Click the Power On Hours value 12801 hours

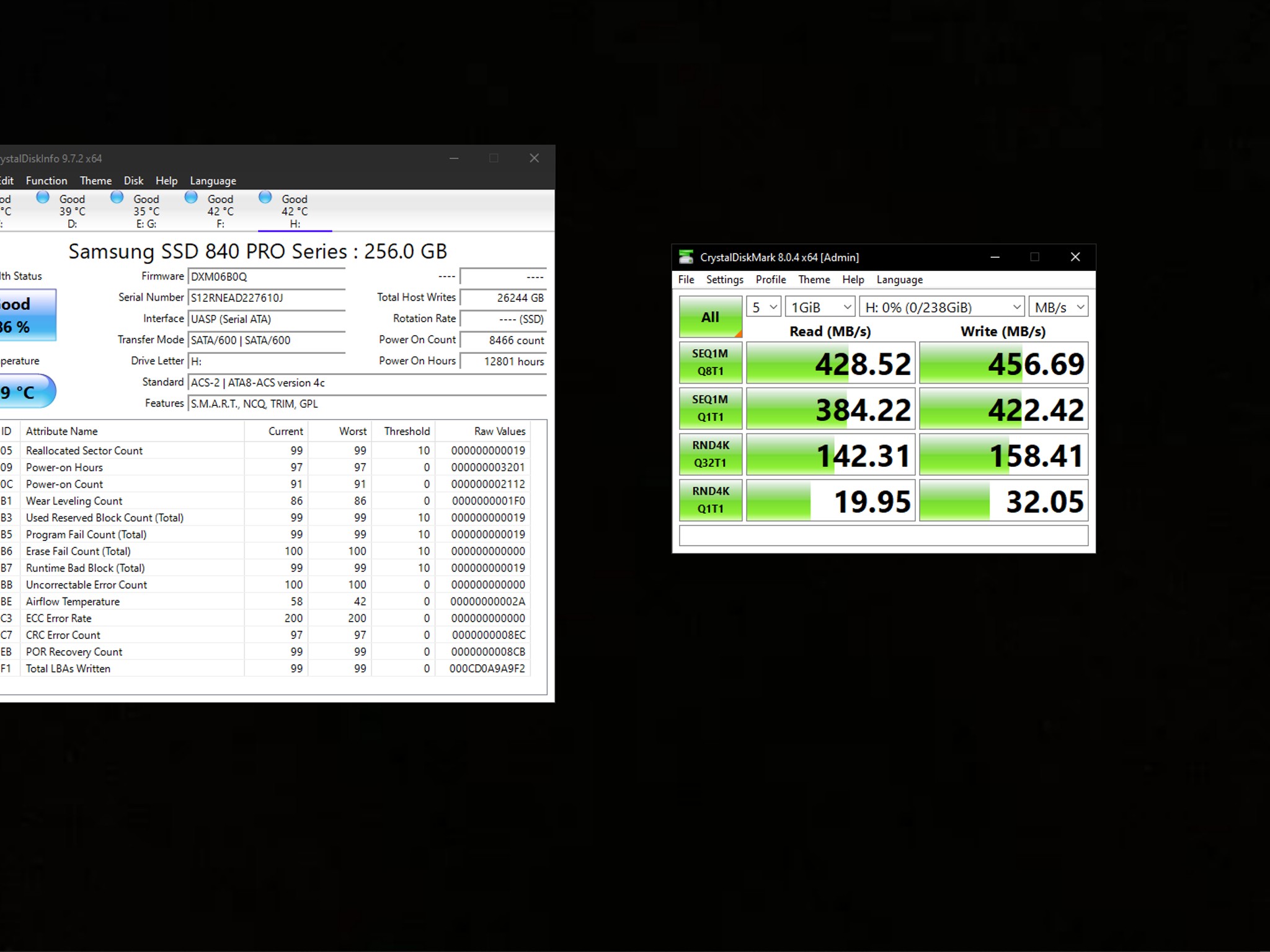tap(503, 361)
